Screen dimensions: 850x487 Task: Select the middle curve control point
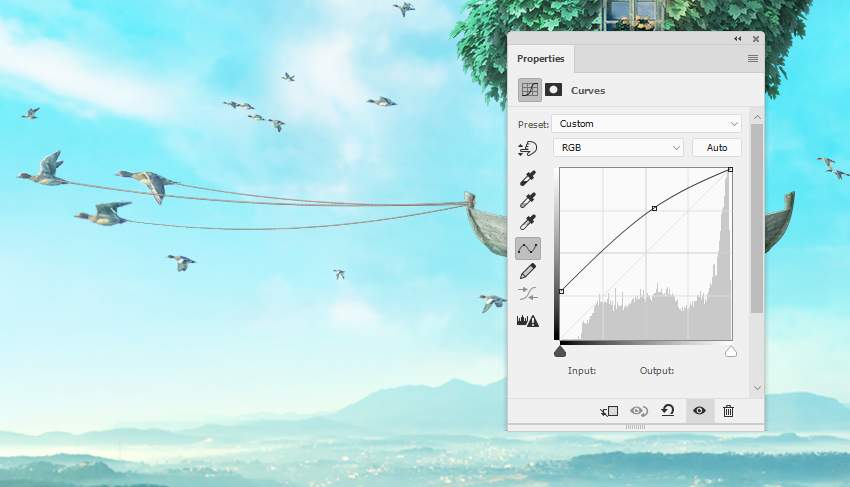654,208
